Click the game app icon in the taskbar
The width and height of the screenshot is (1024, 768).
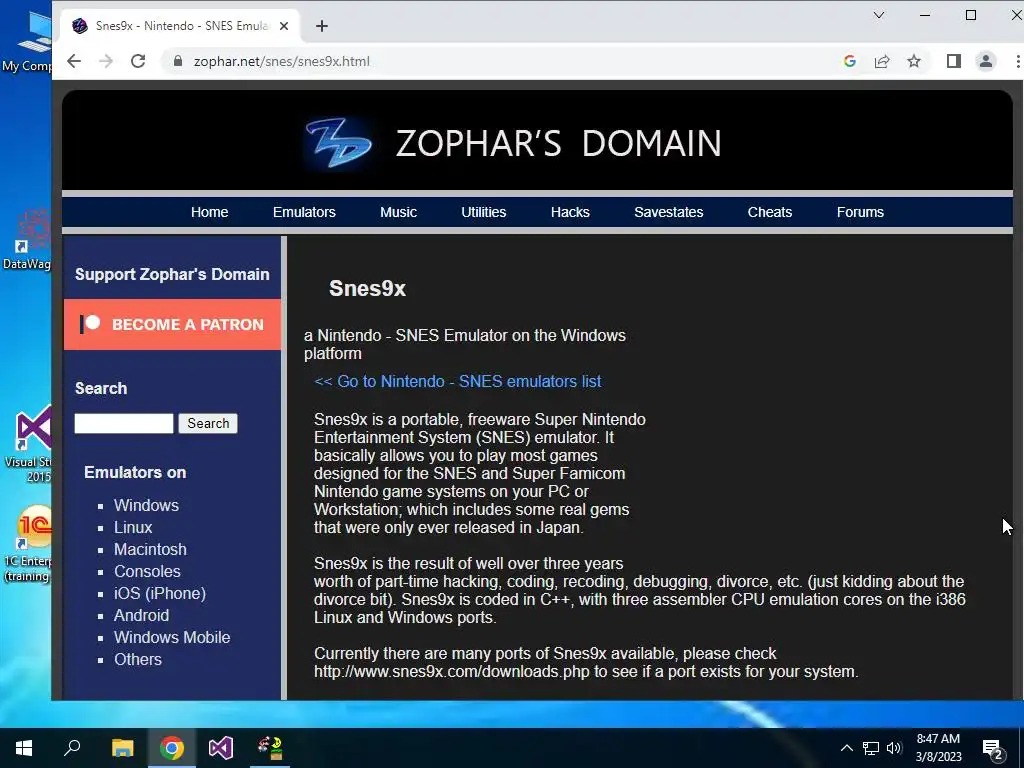[x=270, y=748]
